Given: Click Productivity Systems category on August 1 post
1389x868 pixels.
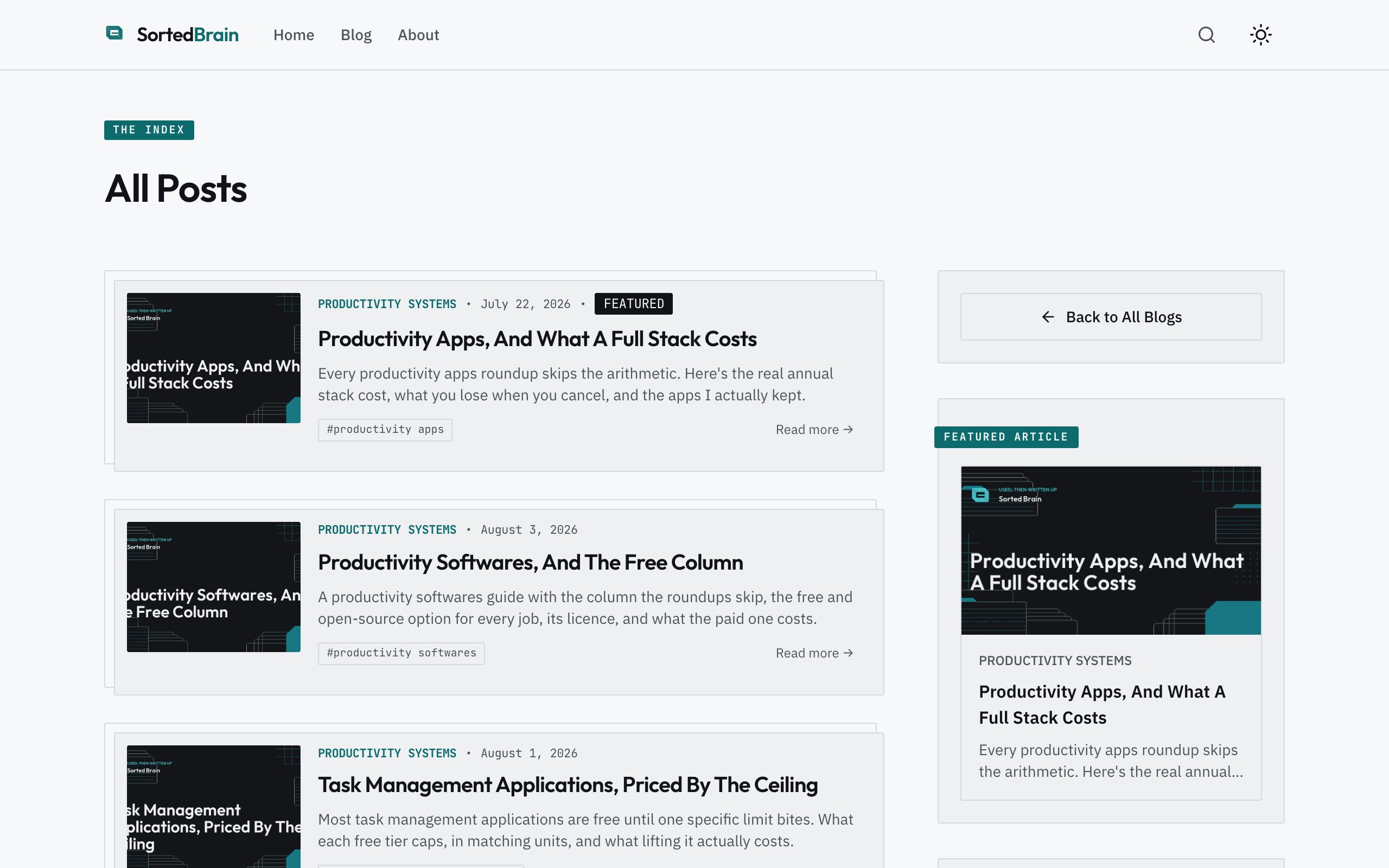Looking at the screenshot, I should [x=387, y=752].
